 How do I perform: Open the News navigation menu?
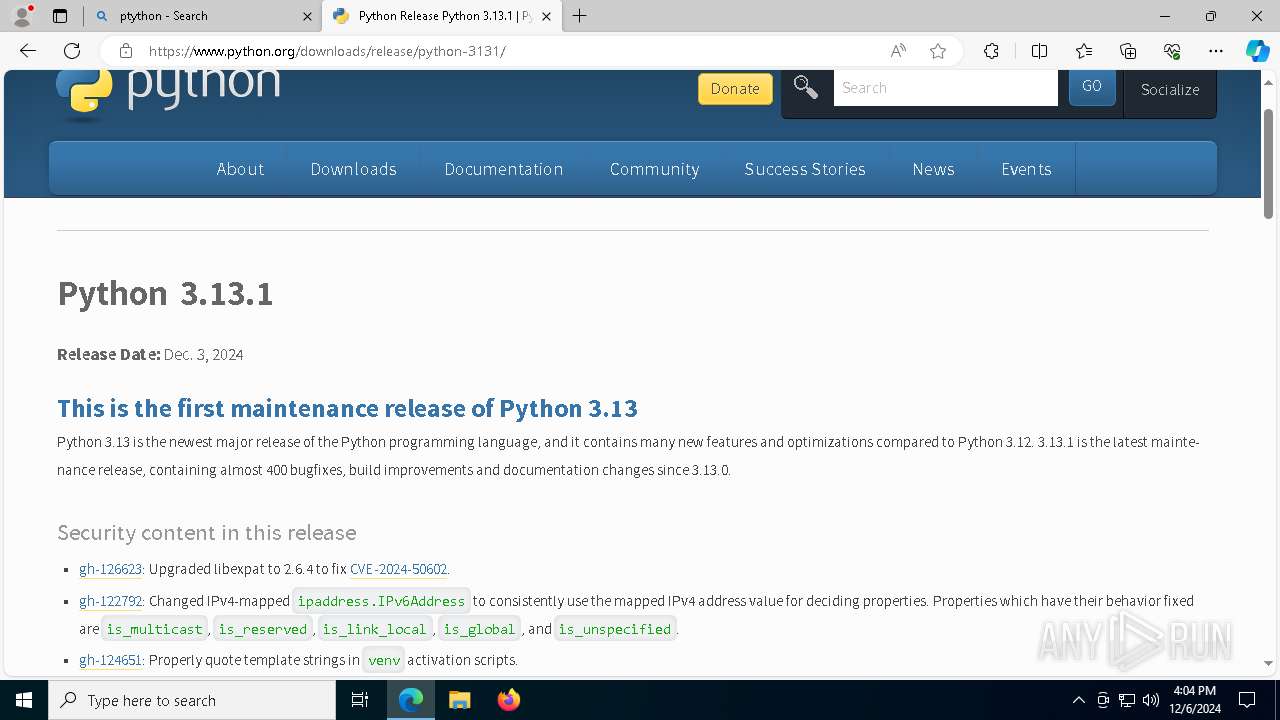(933, 169)
